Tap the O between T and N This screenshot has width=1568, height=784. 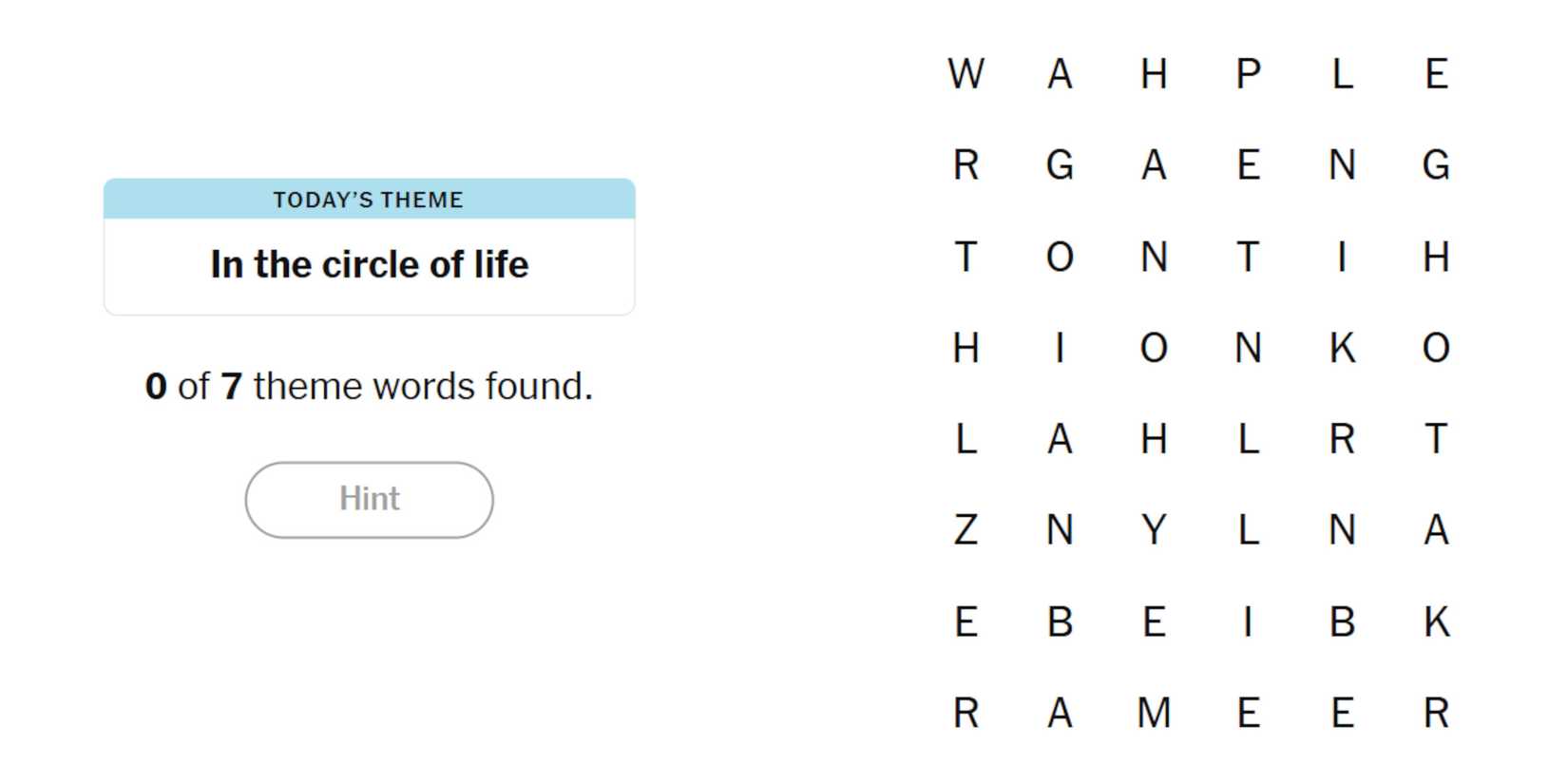tap(1060, 257)
